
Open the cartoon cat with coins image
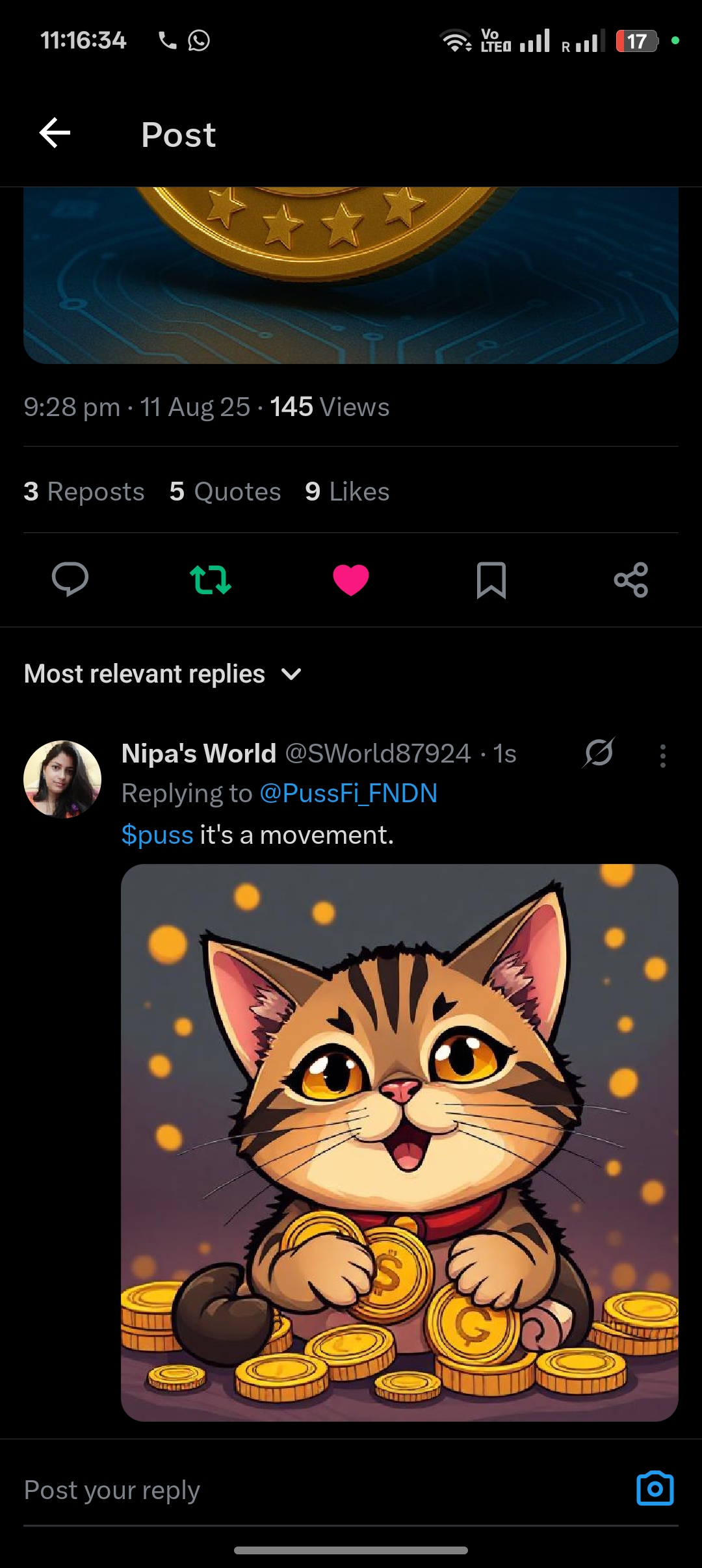coord(400,1142)
